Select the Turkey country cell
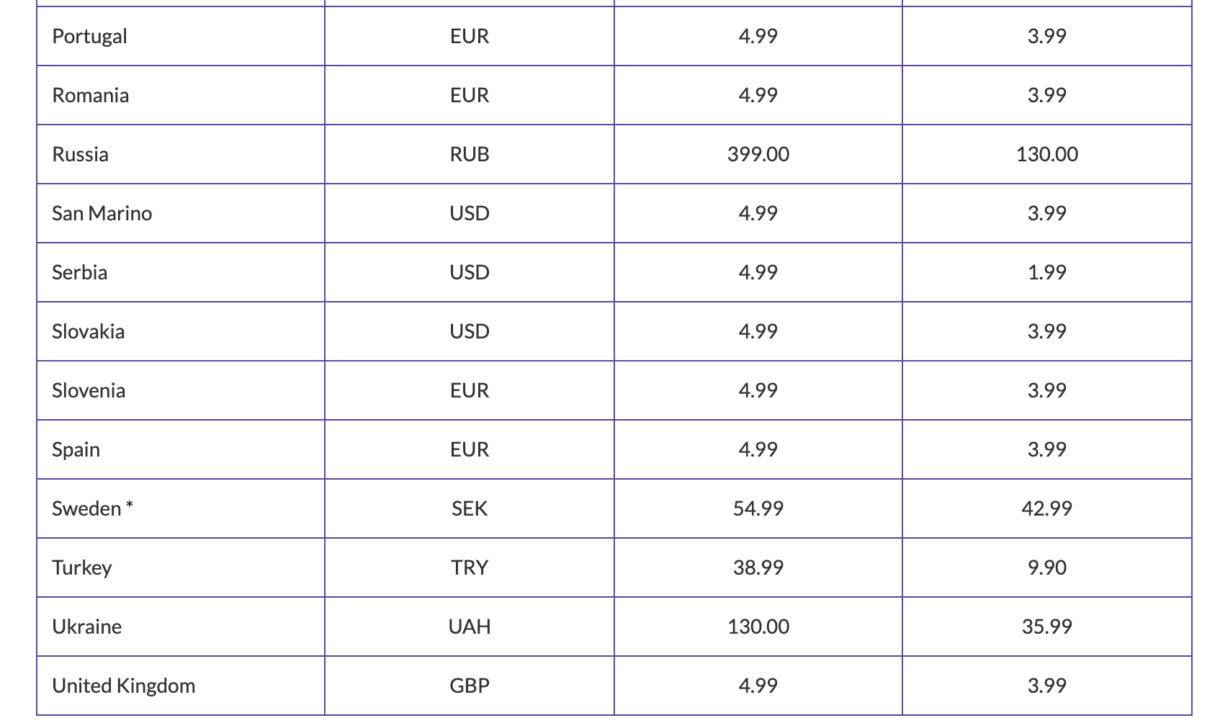The width and height of the screenshot is (1220, 723). (x=181, y=567)
